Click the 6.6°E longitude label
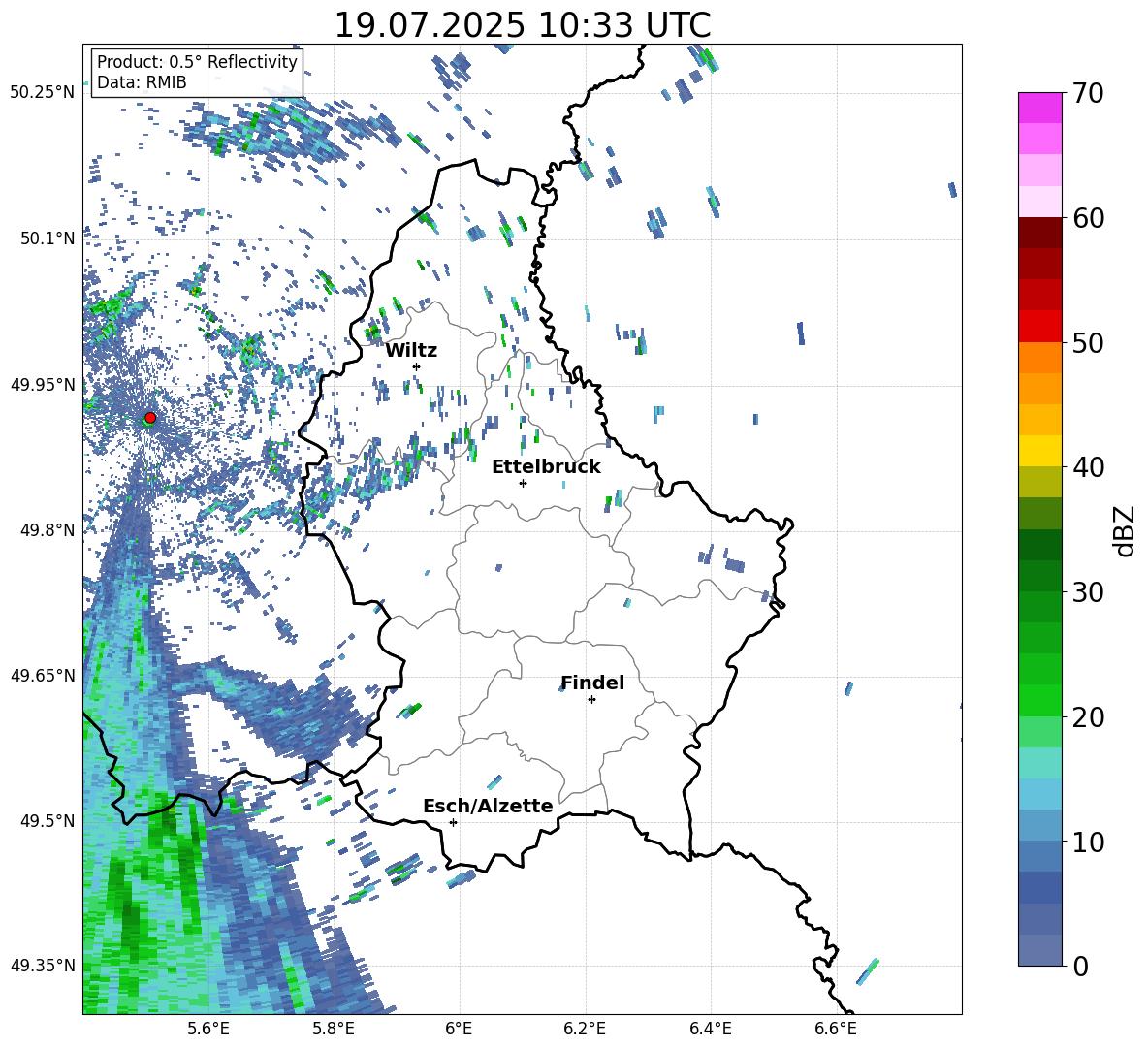This screenshot has width=1148, height=1048. click(836, 1029)
